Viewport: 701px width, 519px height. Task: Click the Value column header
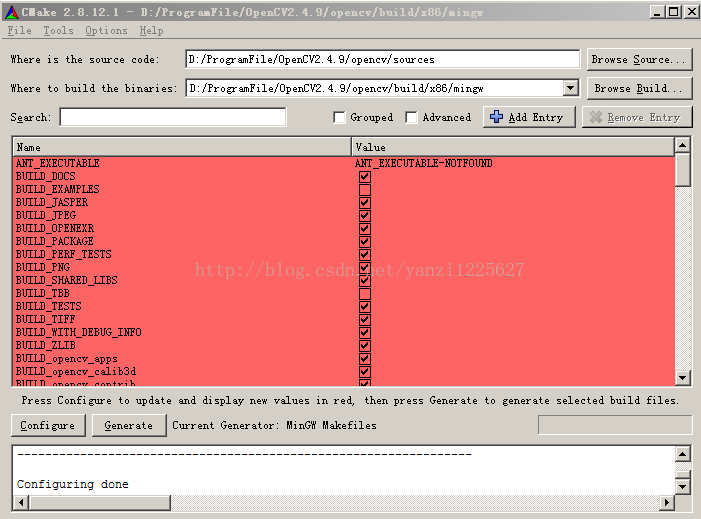coord(513,147)
